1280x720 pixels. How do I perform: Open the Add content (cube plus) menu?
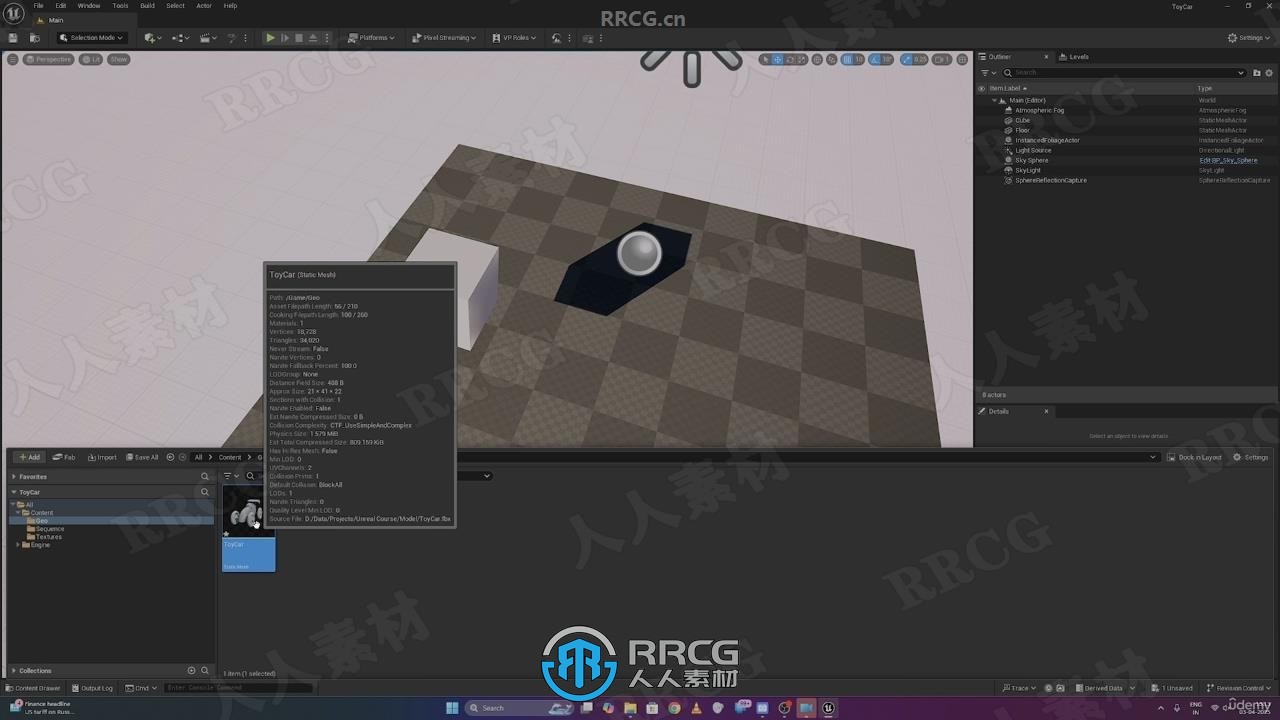[152, 38]
